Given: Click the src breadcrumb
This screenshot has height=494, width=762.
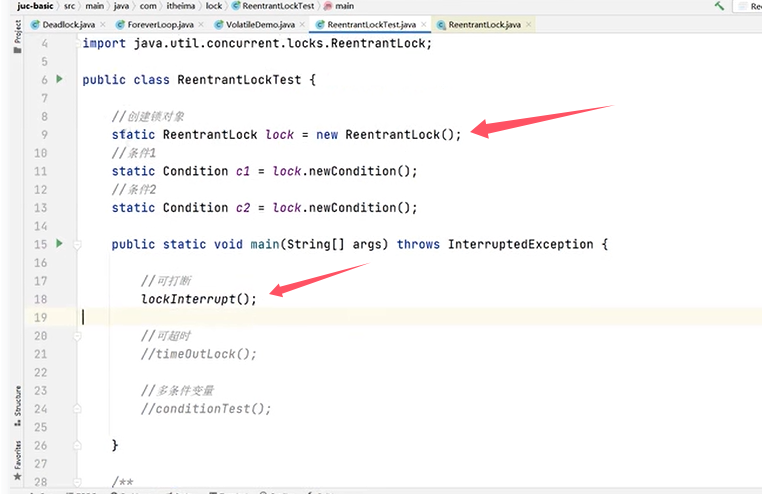Looking at the screenshot, I should pos(69,6).
